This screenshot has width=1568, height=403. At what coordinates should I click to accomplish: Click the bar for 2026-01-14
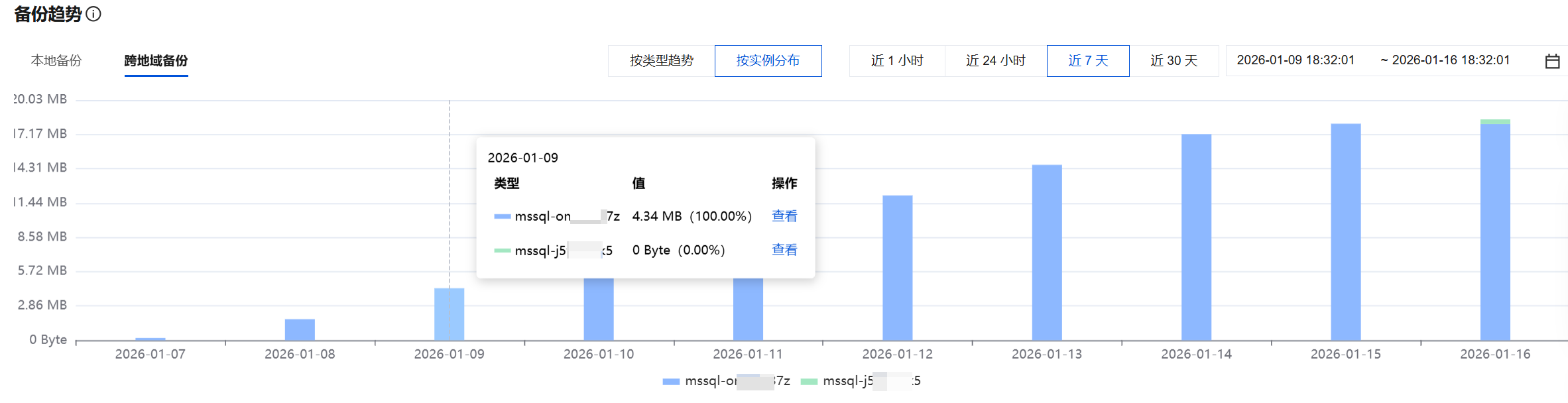point(1197,237)
